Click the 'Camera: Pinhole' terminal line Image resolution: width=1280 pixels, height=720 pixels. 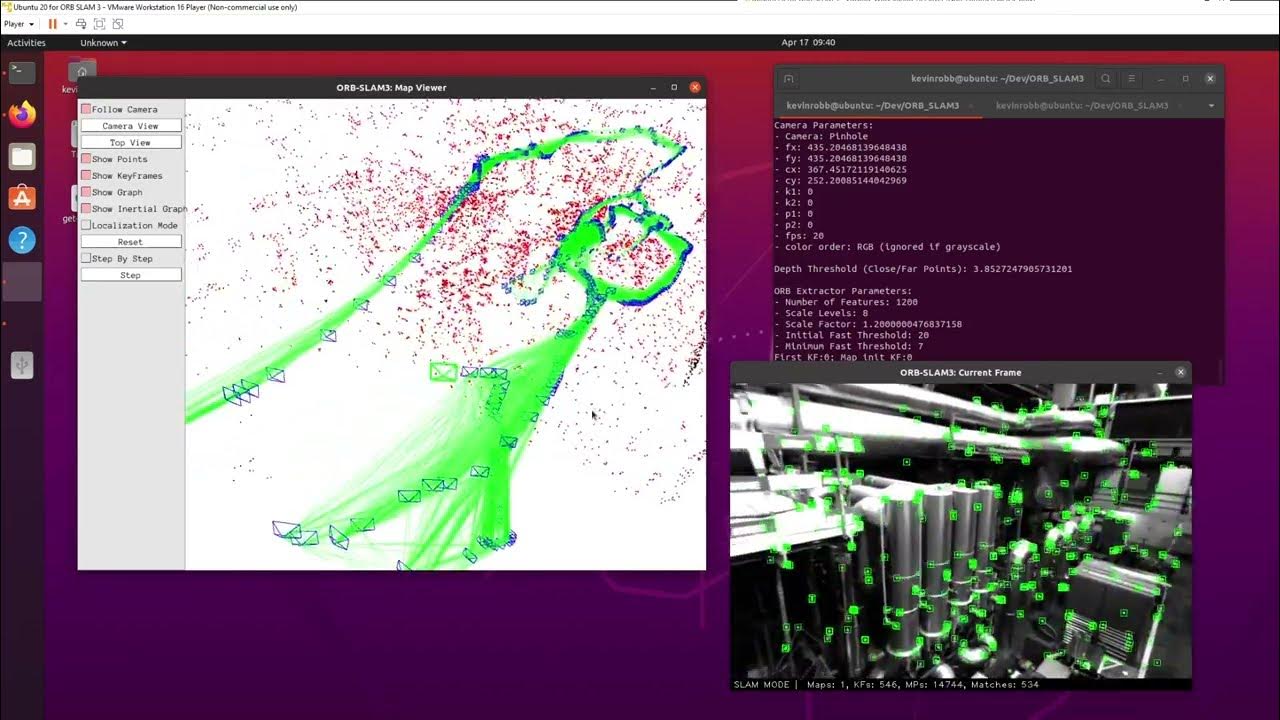click(x=821, y=136)
